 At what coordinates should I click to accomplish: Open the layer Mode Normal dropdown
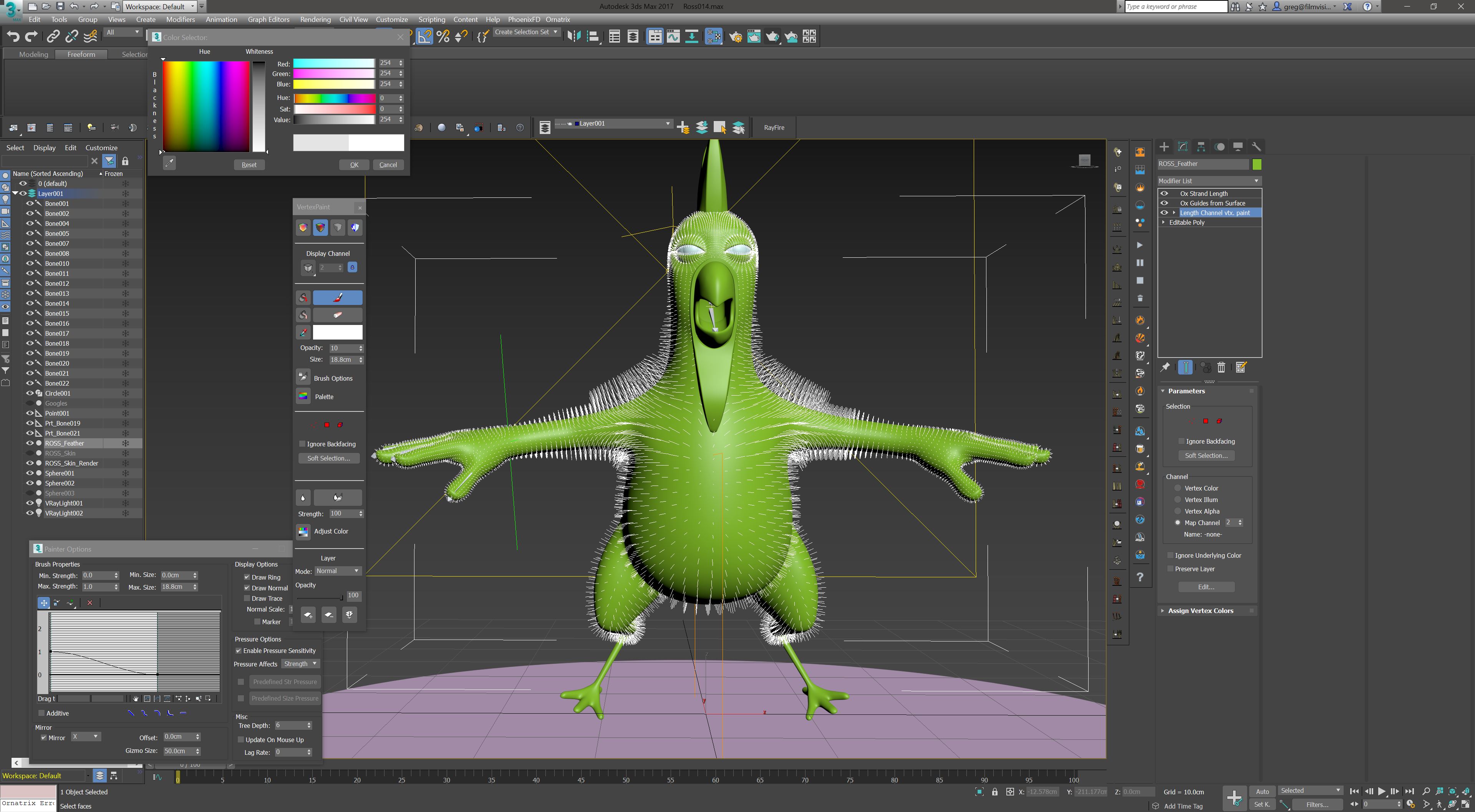coord(337,571)
